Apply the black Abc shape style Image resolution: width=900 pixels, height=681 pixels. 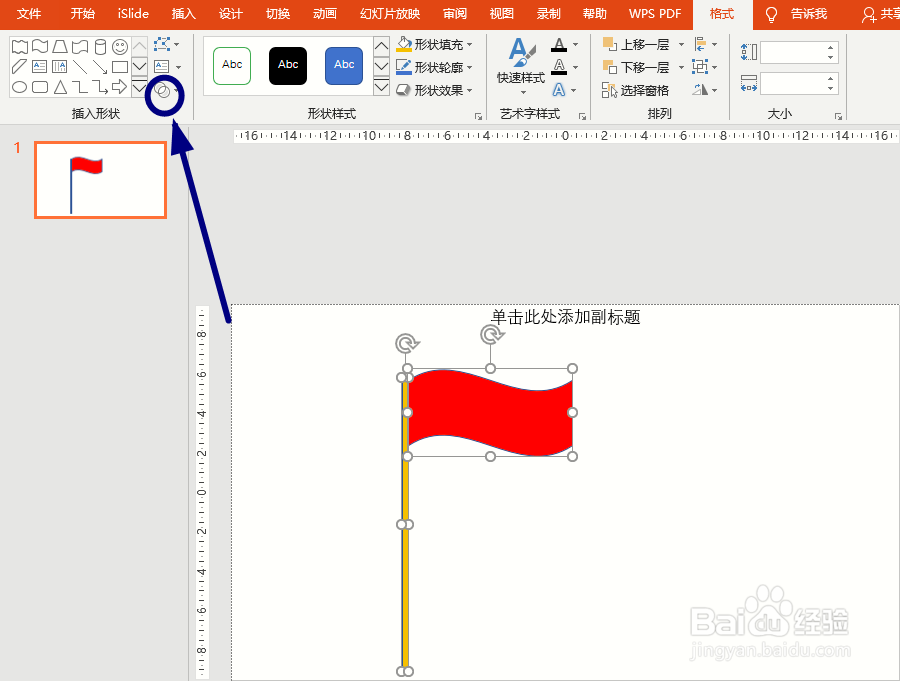[x=288, y=66]
